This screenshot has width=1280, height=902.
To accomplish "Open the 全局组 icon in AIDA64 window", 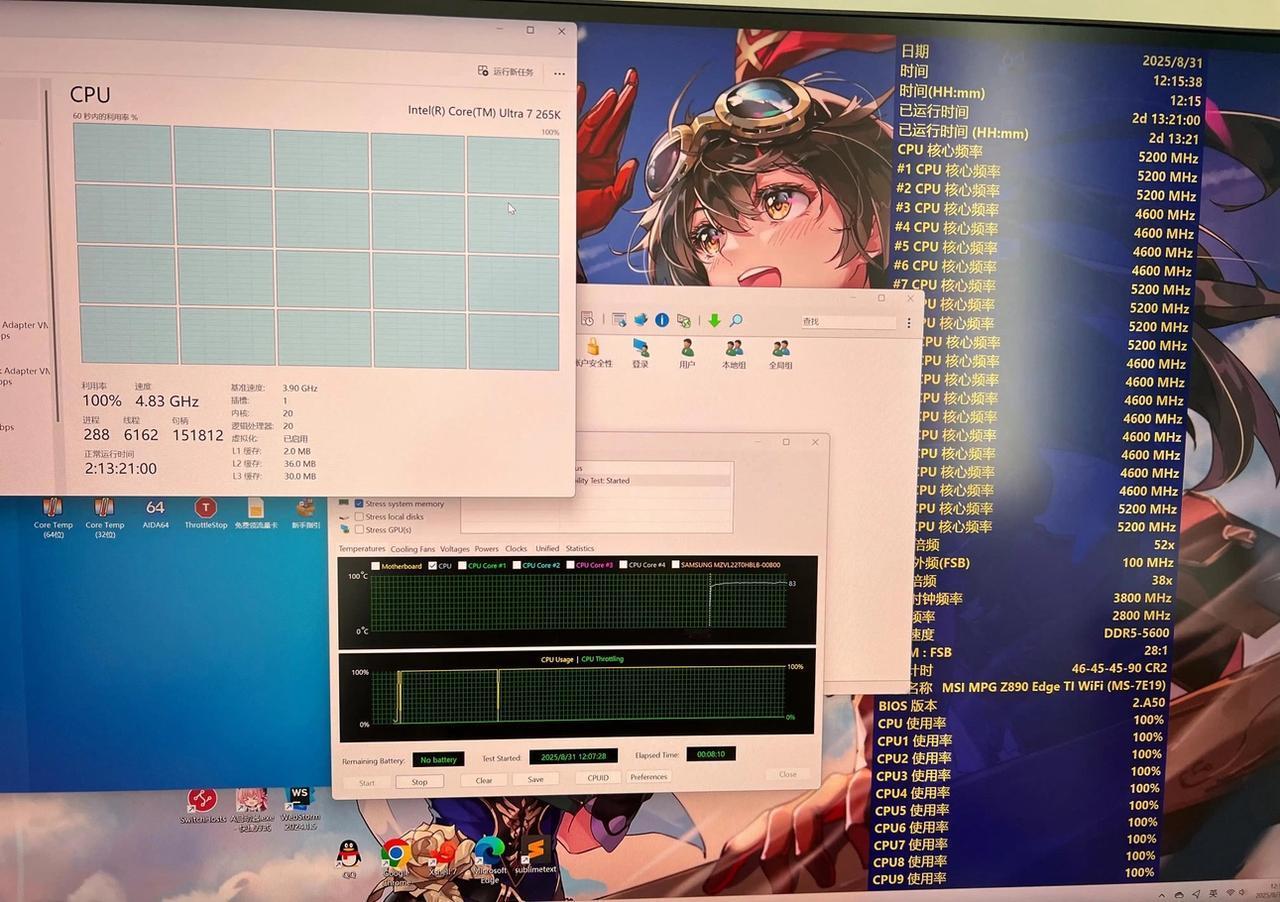I will pyautogui.click(x=781, y=353).
